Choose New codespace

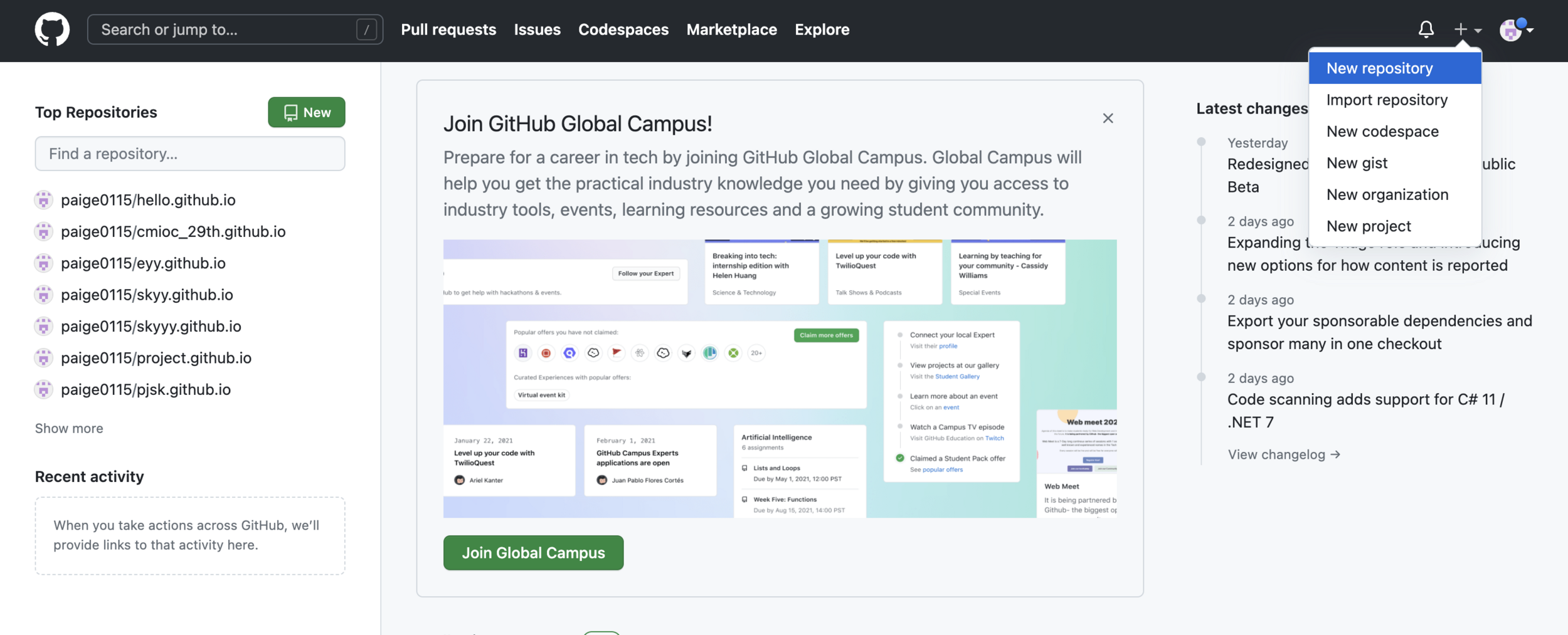point(1395,132)
